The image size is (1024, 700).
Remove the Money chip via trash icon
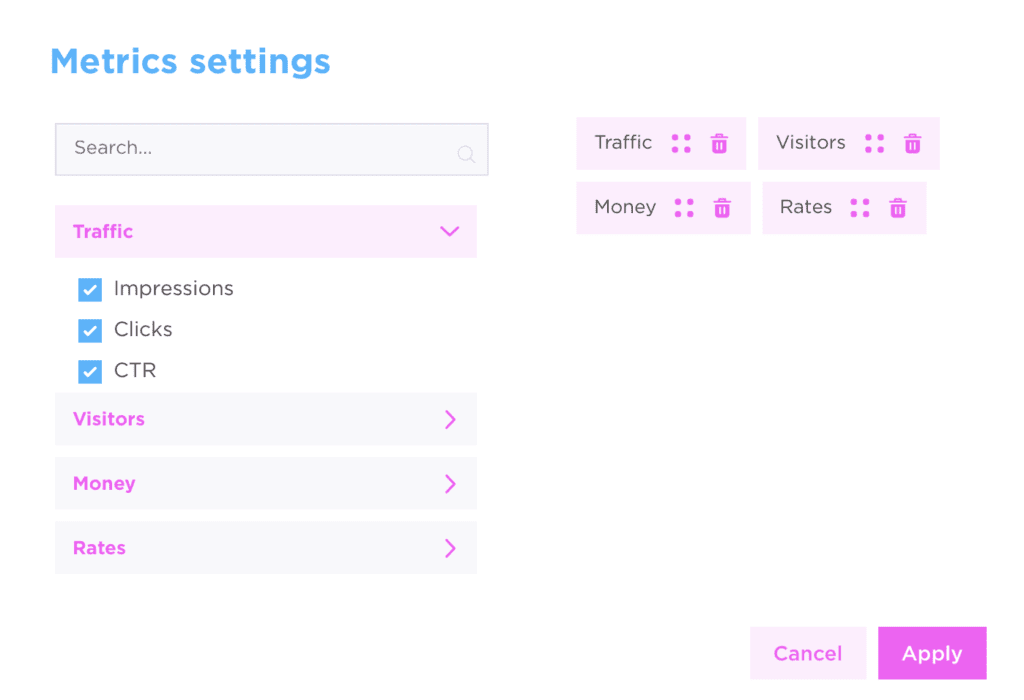tap(722, 208)
